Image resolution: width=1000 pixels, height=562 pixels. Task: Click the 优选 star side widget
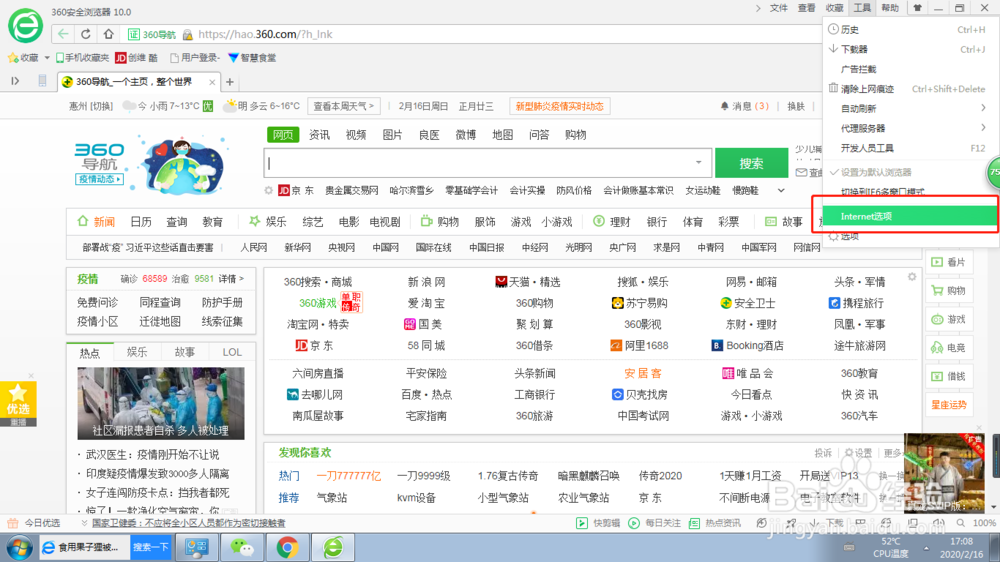tap(18, 400)
